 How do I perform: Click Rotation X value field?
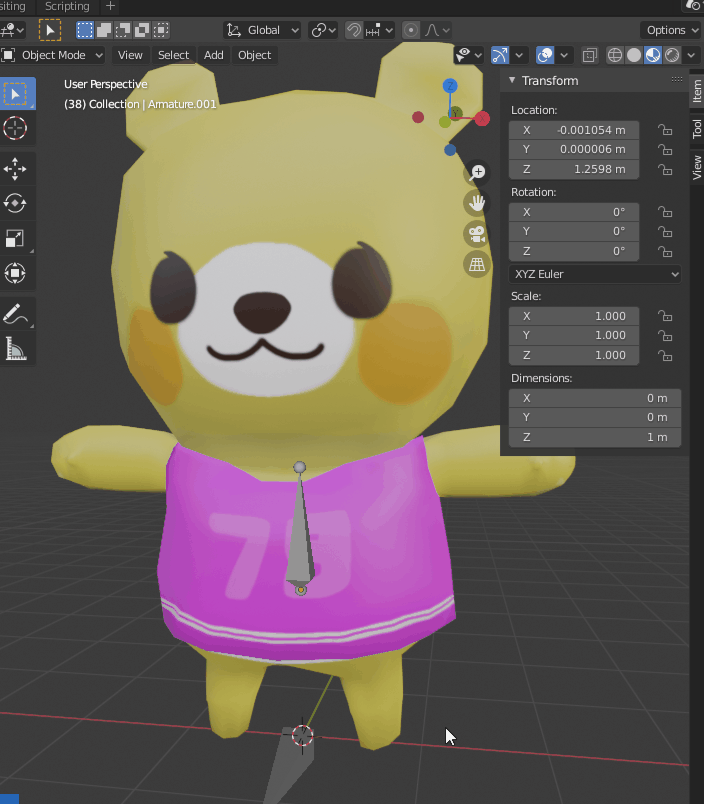coord(574,212)
